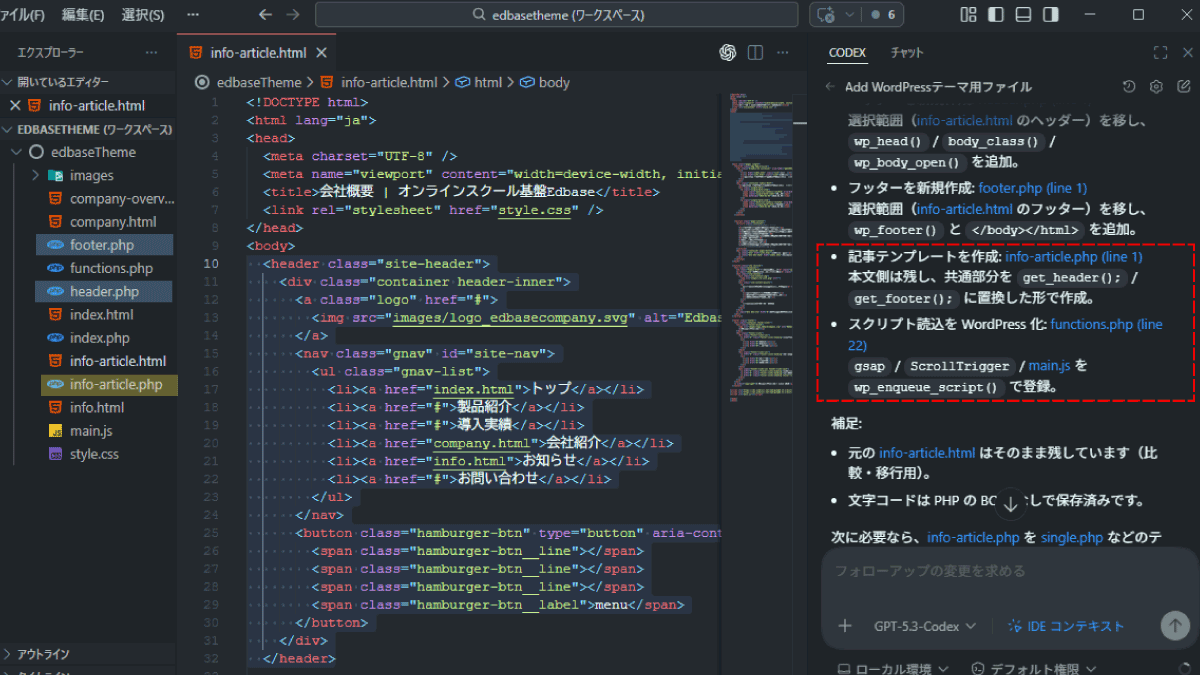The height and width of the screenshot is (675, 1200).
Task: Open Codex from the editor title icon
Action: [x=728, y=52]
